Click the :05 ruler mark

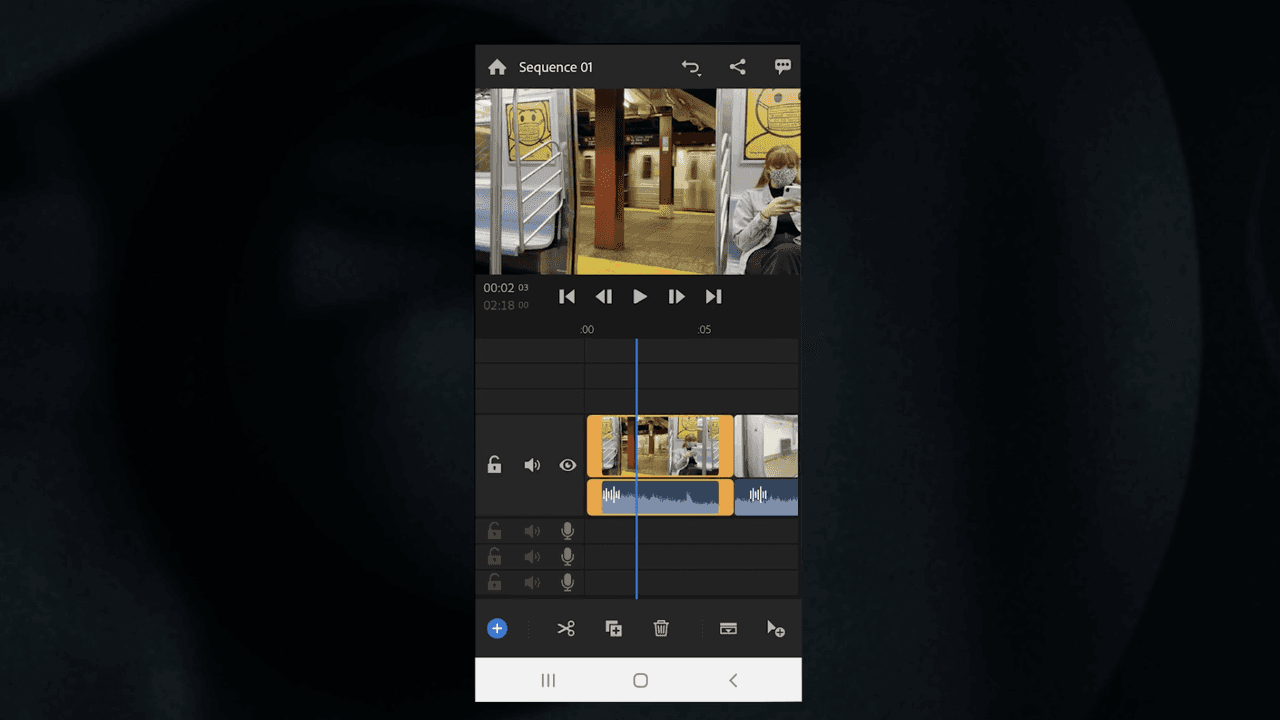click(704, 330)
